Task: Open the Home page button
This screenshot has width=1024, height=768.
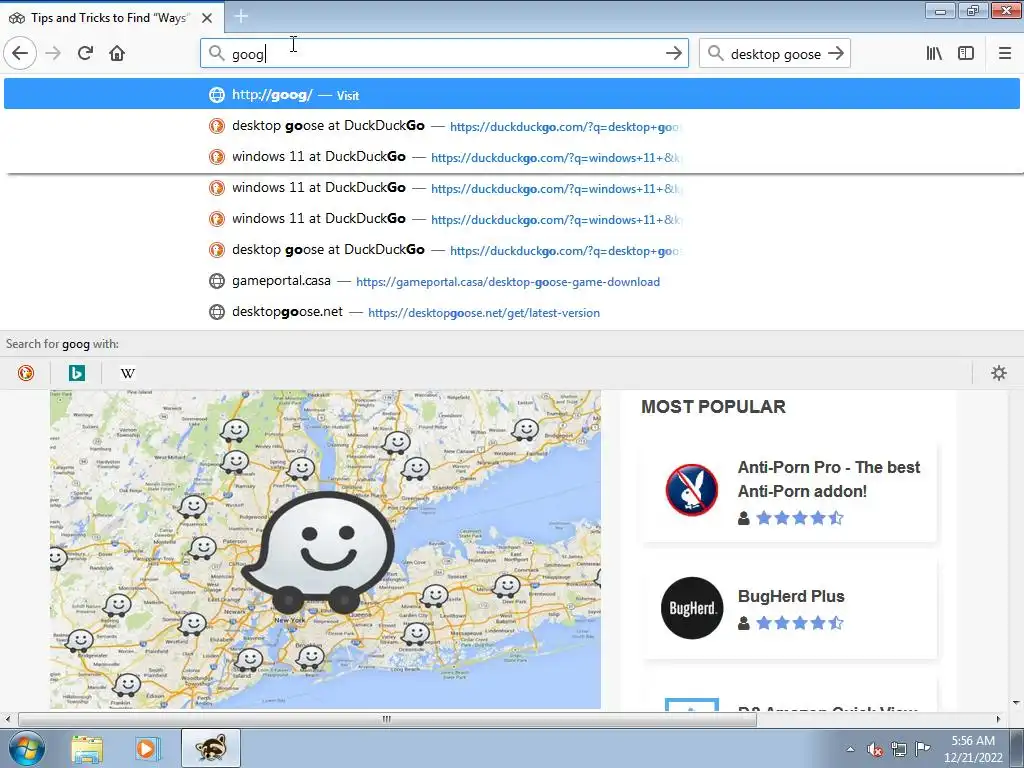Action: pos(117,53)
